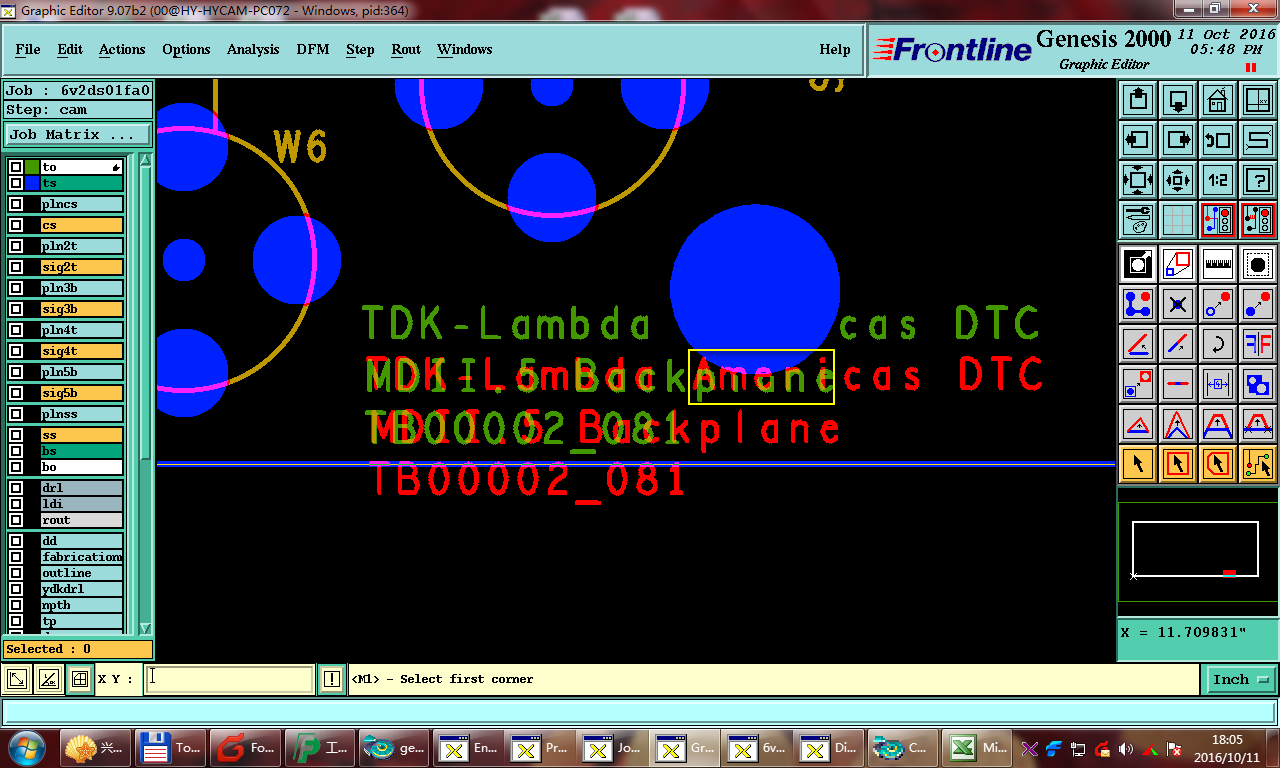Toggle the checkbox for layer outline
The width and height of the screenshot is (1280, 768).
tap(16, 573)
